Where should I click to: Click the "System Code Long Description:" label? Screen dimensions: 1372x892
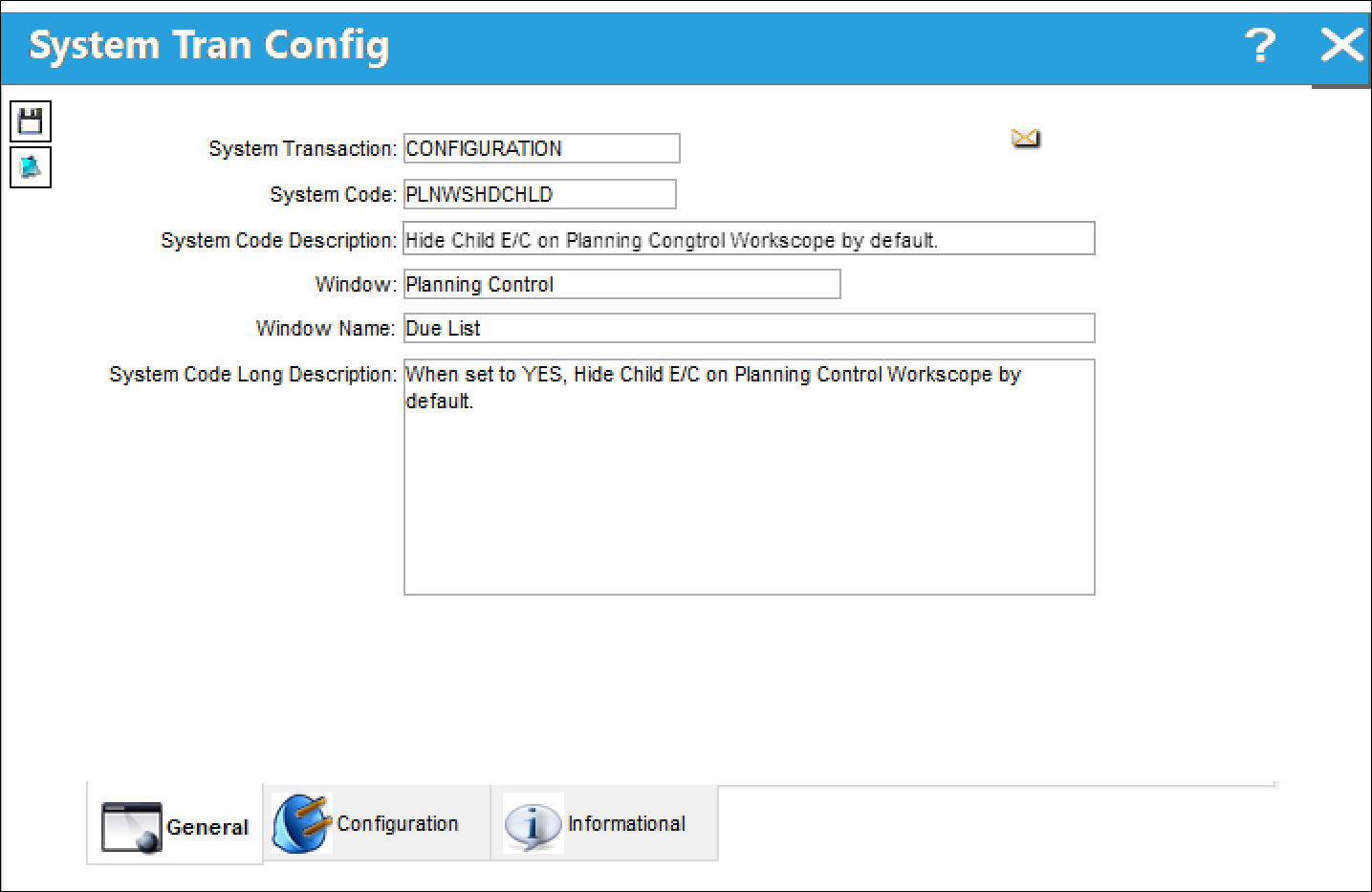pos(252,375)
